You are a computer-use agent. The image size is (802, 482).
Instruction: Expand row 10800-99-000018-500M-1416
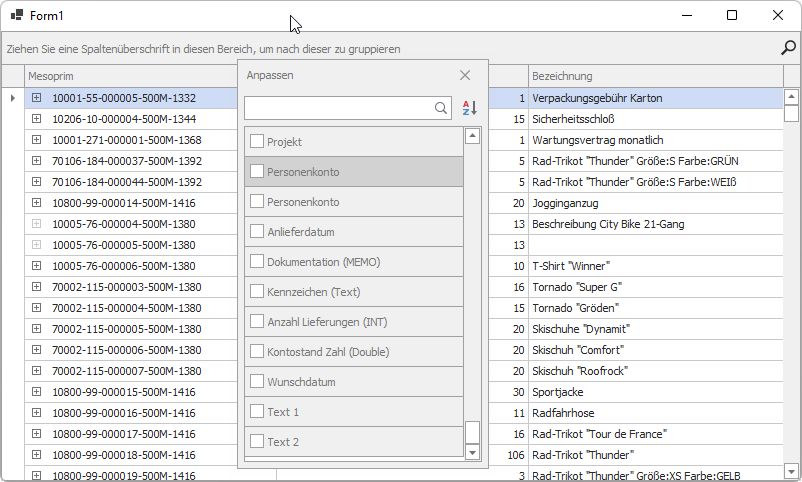36,454
